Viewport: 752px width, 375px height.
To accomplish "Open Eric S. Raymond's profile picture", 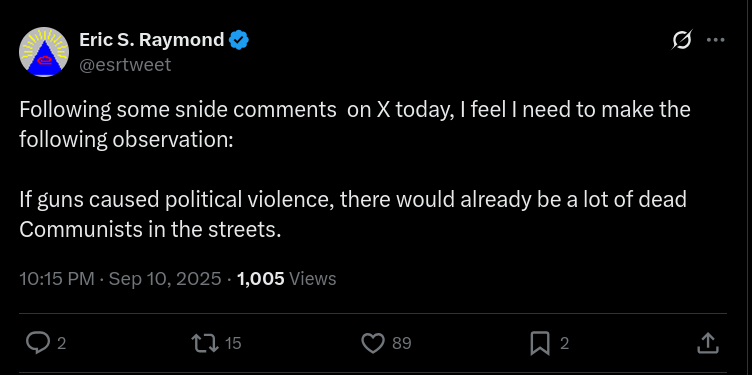I will [x=44, y=52].
